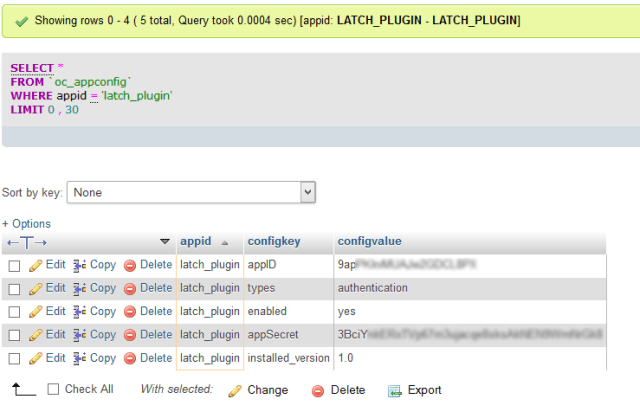Viewport: 640px width, 412px height.
Task: Sort by the configkey column header
Action: (274, 242)
